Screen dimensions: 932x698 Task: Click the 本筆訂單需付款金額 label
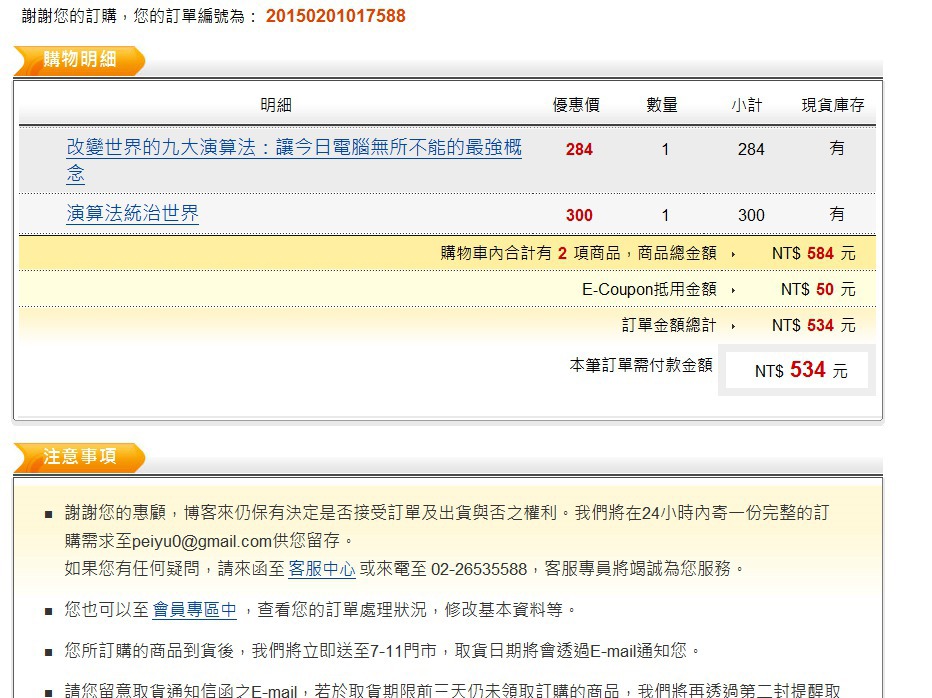(x=641, y=365)
